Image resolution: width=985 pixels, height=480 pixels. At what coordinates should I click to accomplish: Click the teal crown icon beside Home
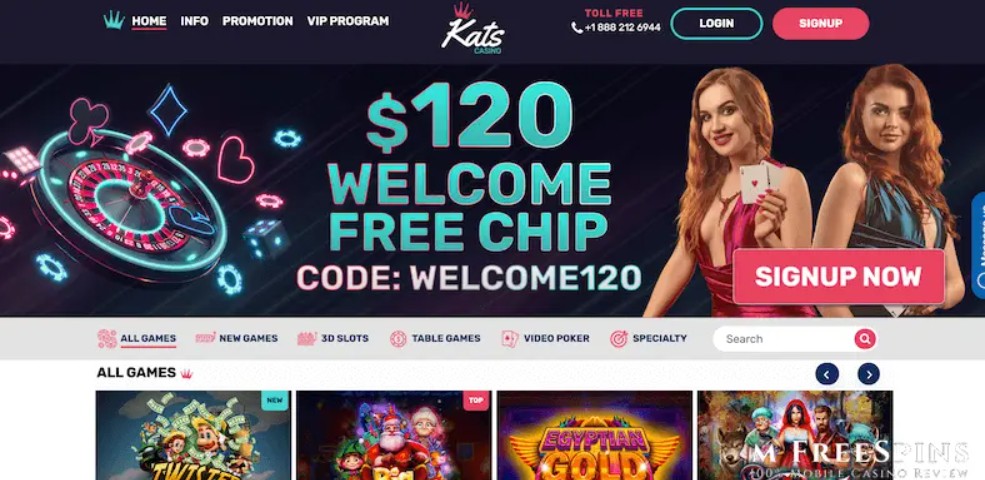click(x=114, y=20)
